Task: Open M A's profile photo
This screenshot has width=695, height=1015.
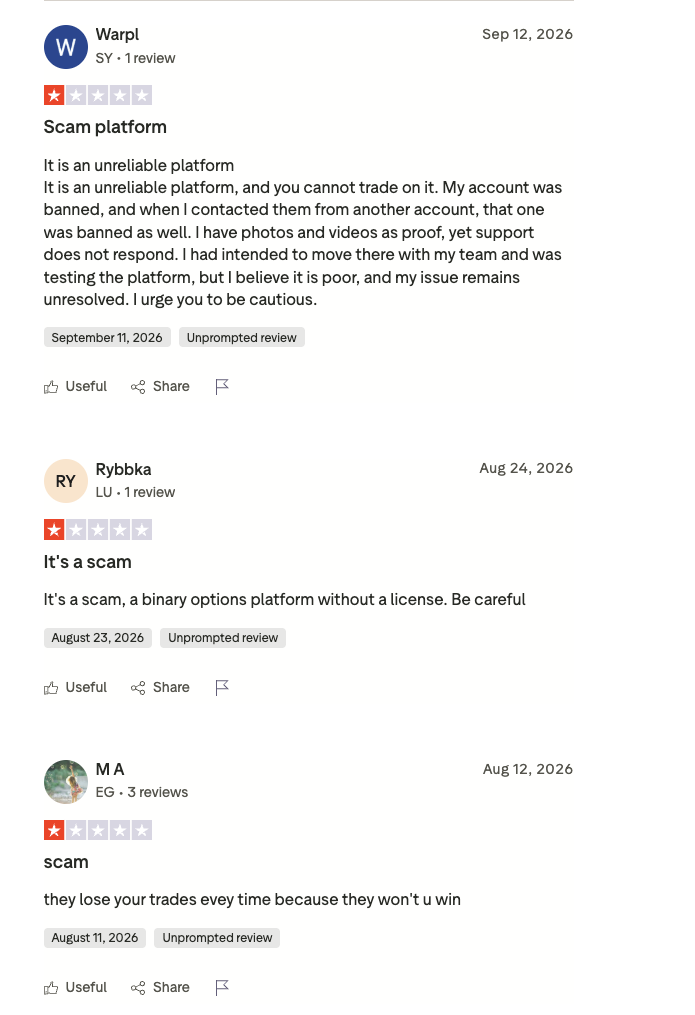Action: [65, 781]
